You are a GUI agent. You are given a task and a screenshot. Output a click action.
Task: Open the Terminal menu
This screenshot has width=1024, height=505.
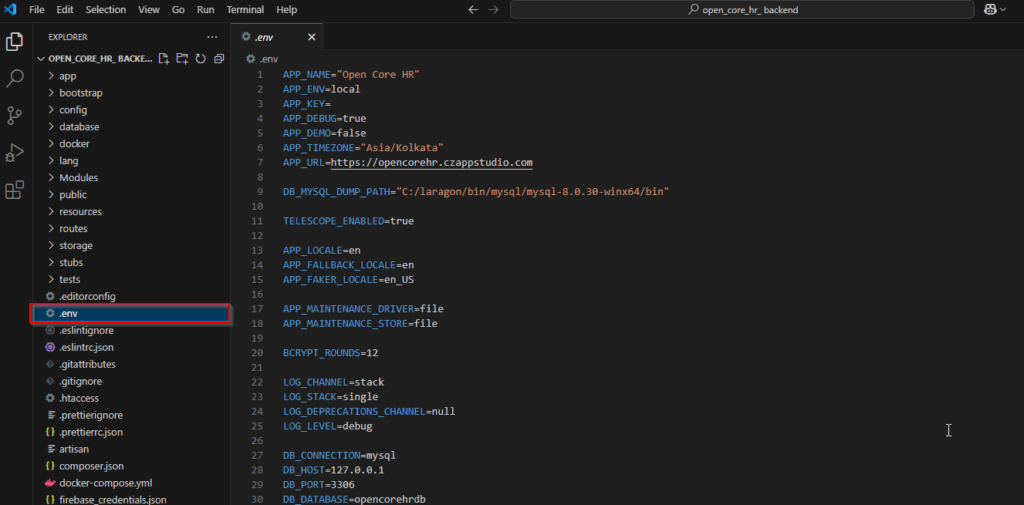click(x=246, y=10)
